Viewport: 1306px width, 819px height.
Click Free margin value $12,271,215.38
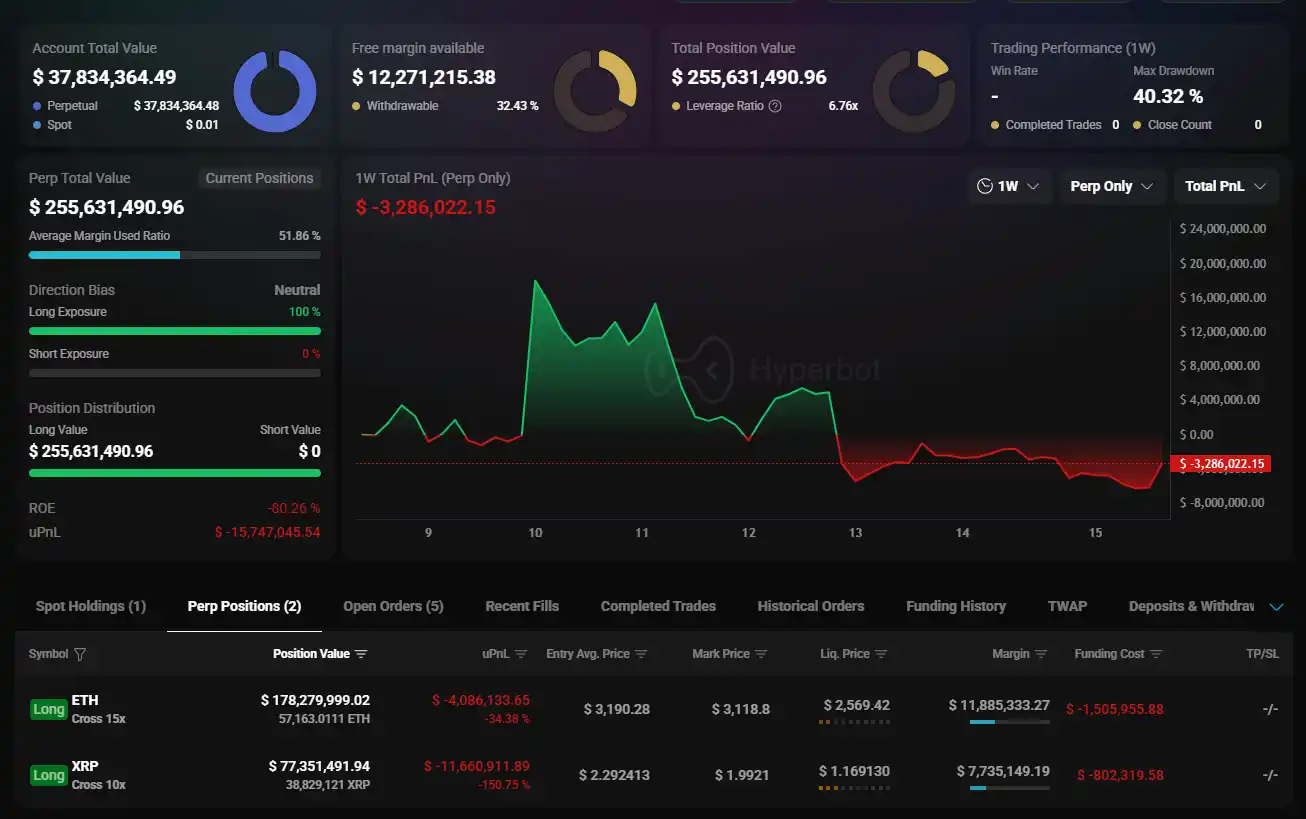click(x=424, y=77)
